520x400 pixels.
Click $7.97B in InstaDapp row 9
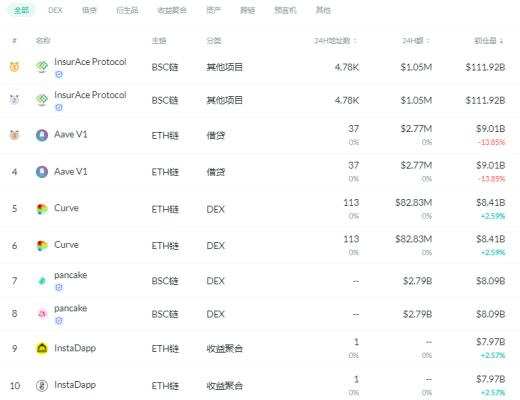coord(491,342)
